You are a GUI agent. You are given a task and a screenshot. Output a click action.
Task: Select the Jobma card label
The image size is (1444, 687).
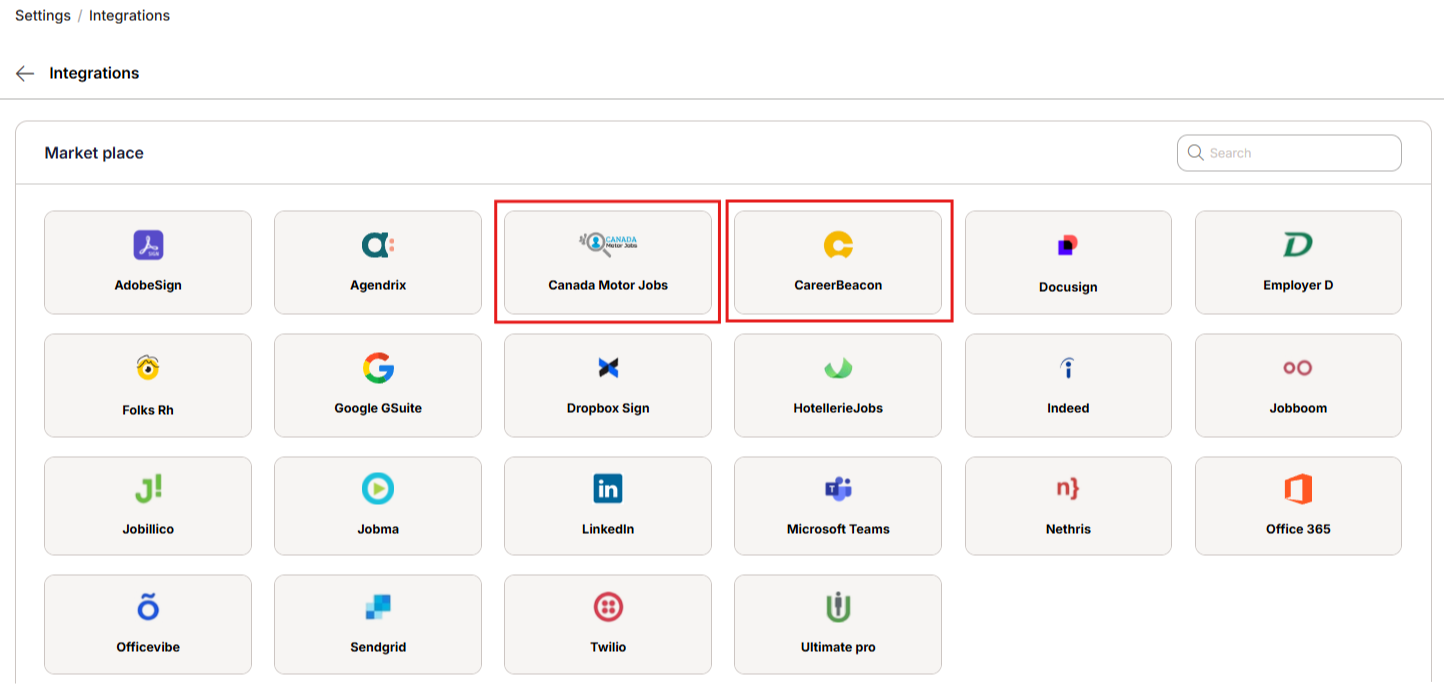coord(378,529)
